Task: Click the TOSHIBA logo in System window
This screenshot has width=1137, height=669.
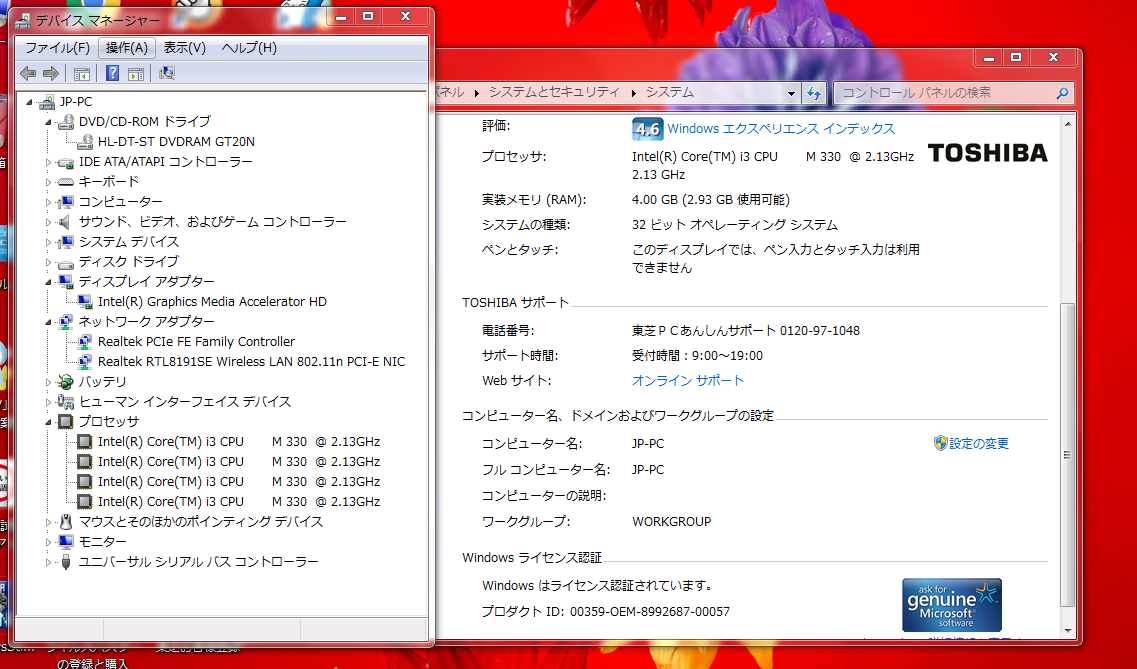Action: pos(988,153)
